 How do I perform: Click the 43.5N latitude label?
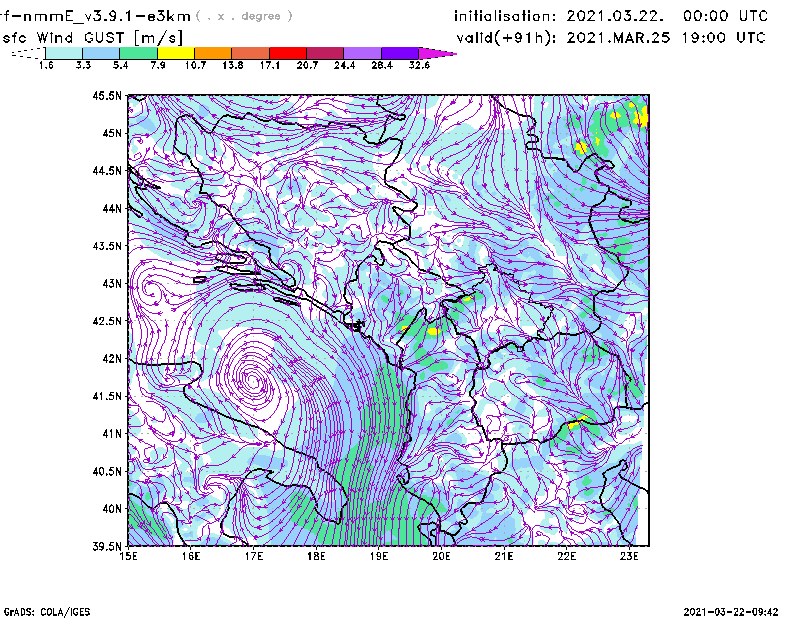point(107,246)
